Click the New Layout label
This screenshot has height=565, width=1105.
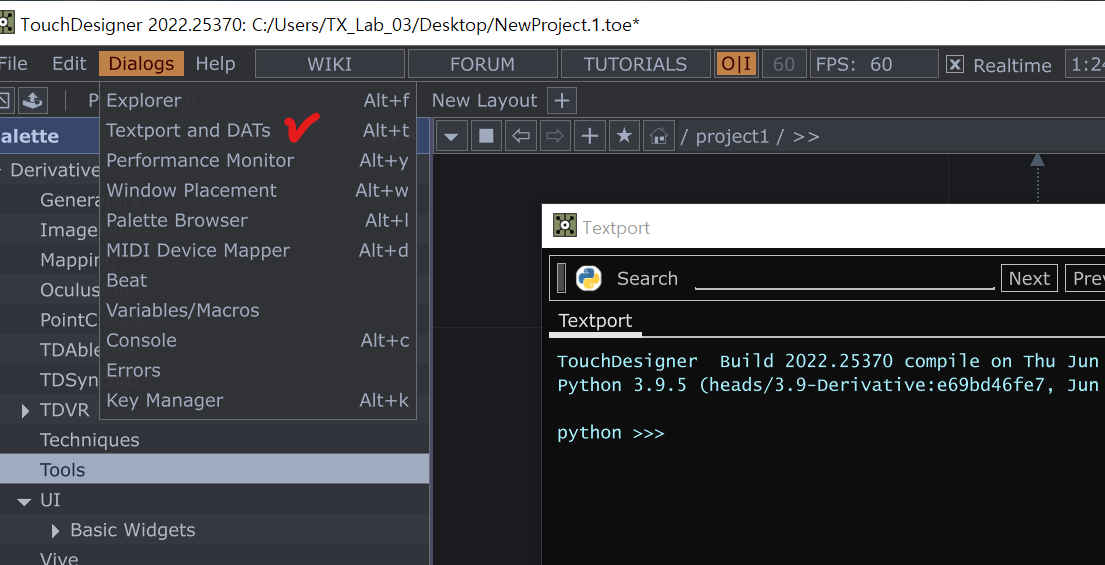(x=484, y=101)
